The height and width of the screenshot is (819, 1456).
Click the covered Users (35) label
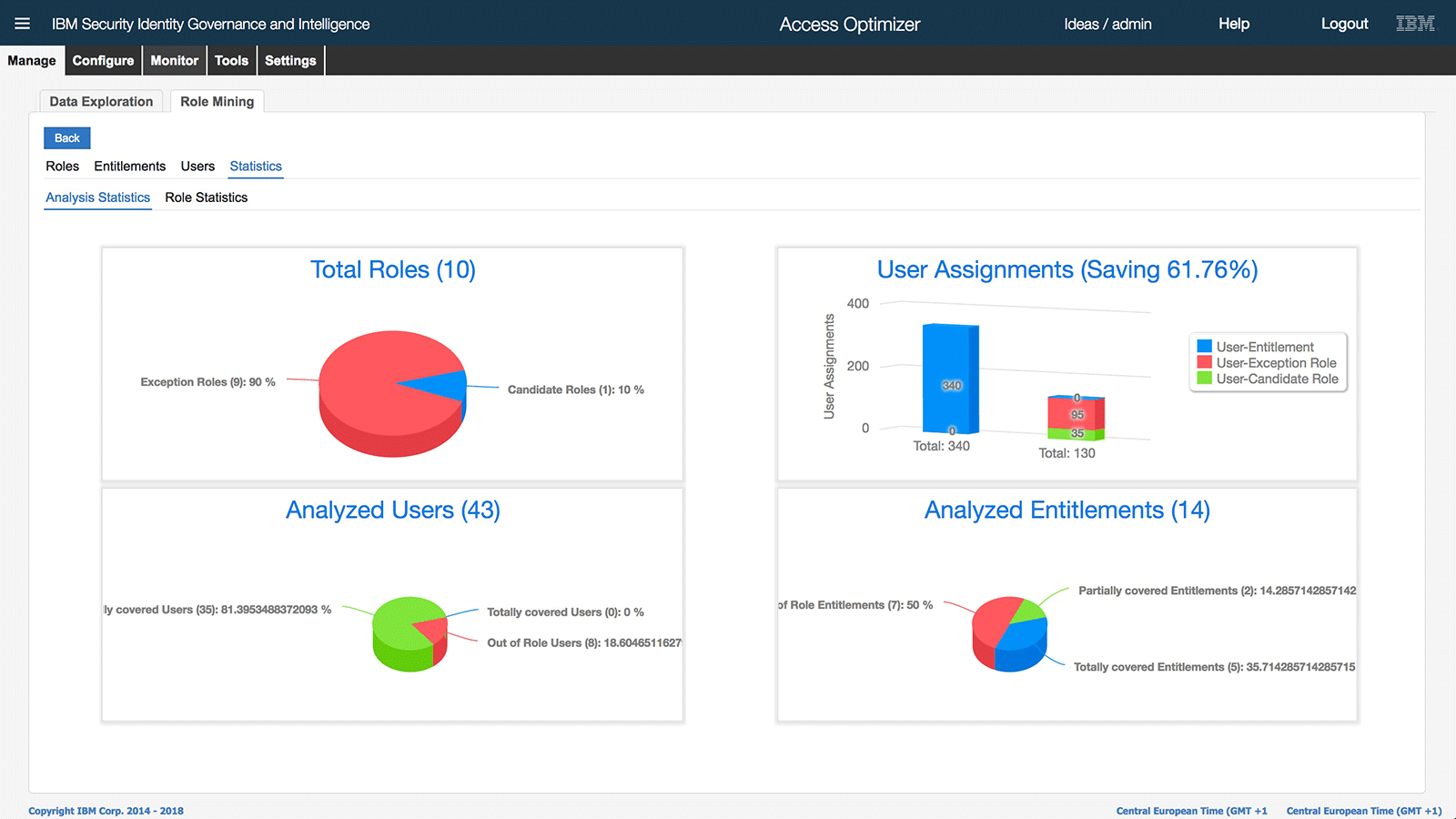coord(217,610)
